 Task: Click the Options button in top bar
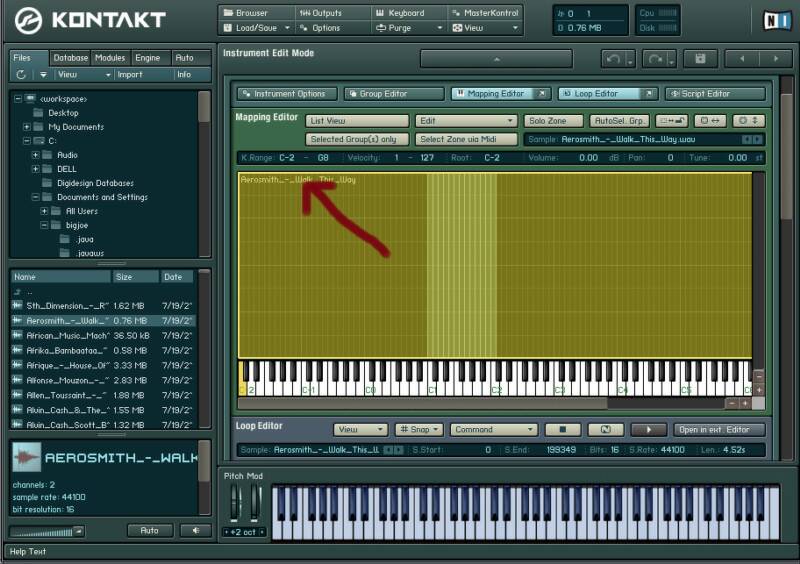click(x=333, y=28)
